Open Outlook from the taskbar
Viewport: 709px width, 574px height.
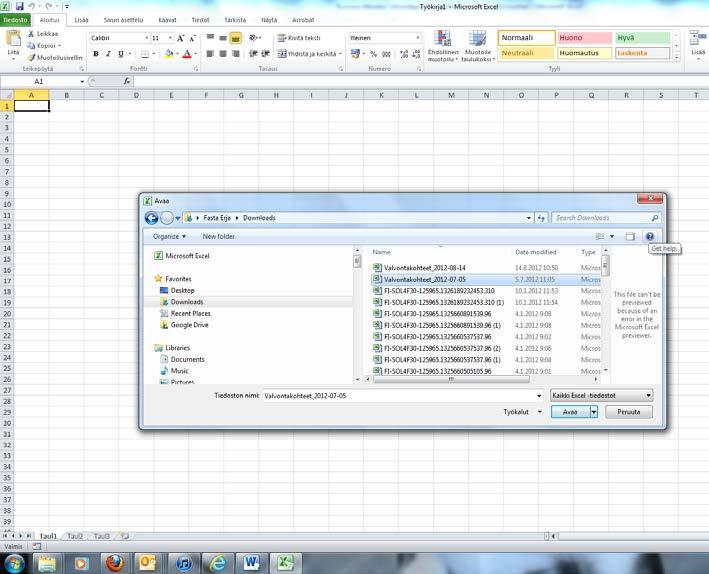click(149, 563)
